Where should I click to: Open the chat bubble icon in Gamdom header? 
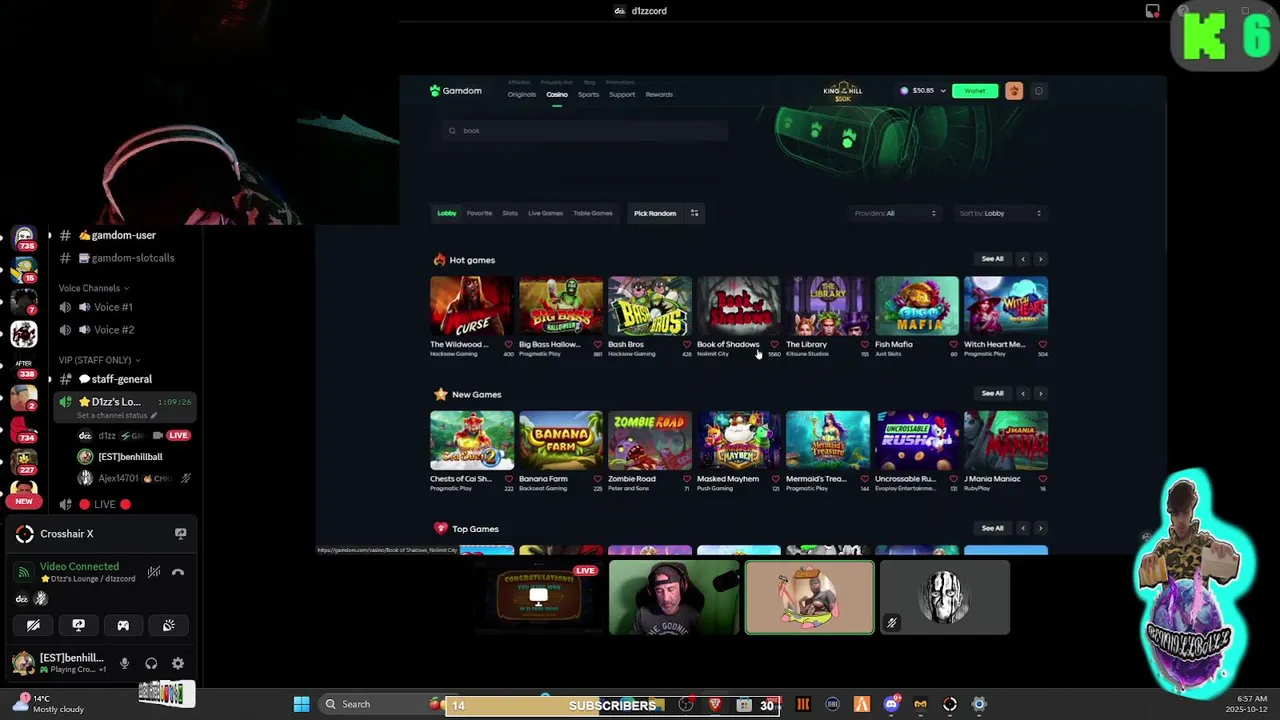click(1039, 91)
